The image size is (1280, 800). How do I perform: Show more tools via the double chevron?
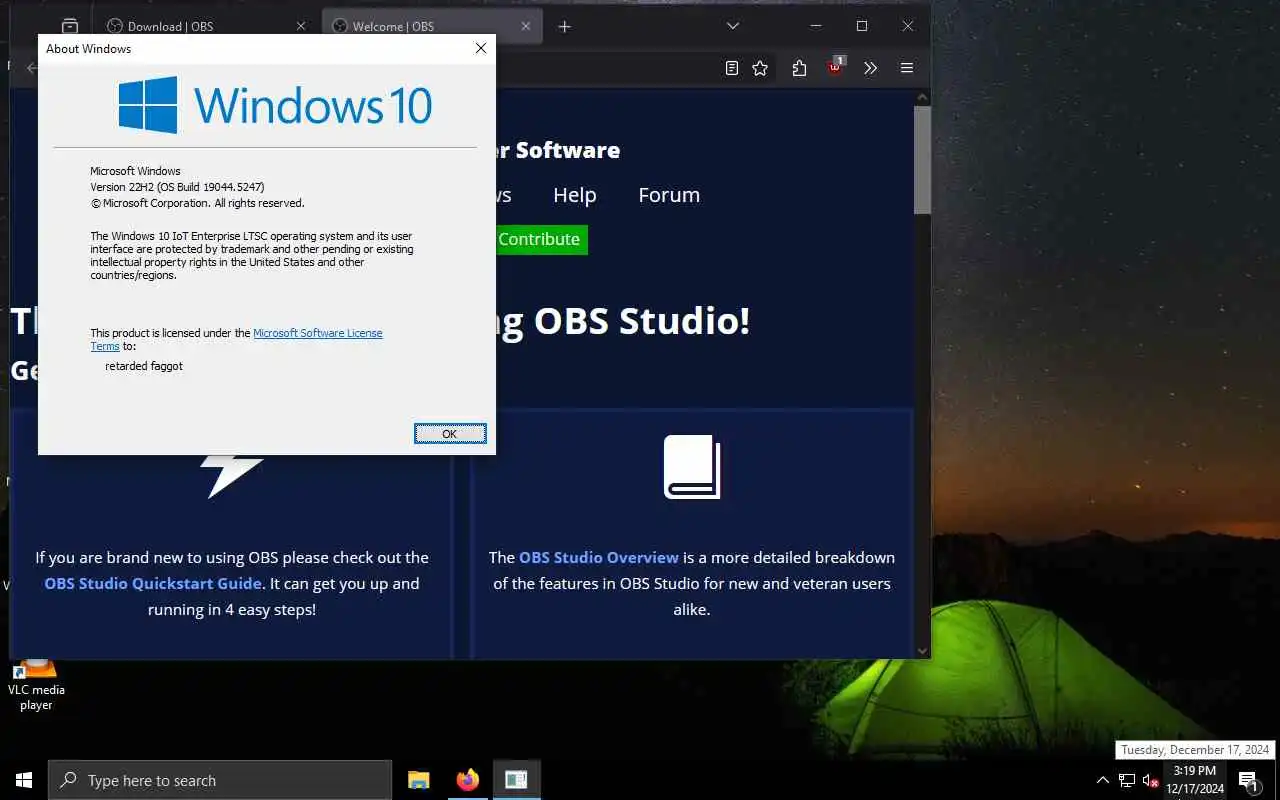(870, 68)
